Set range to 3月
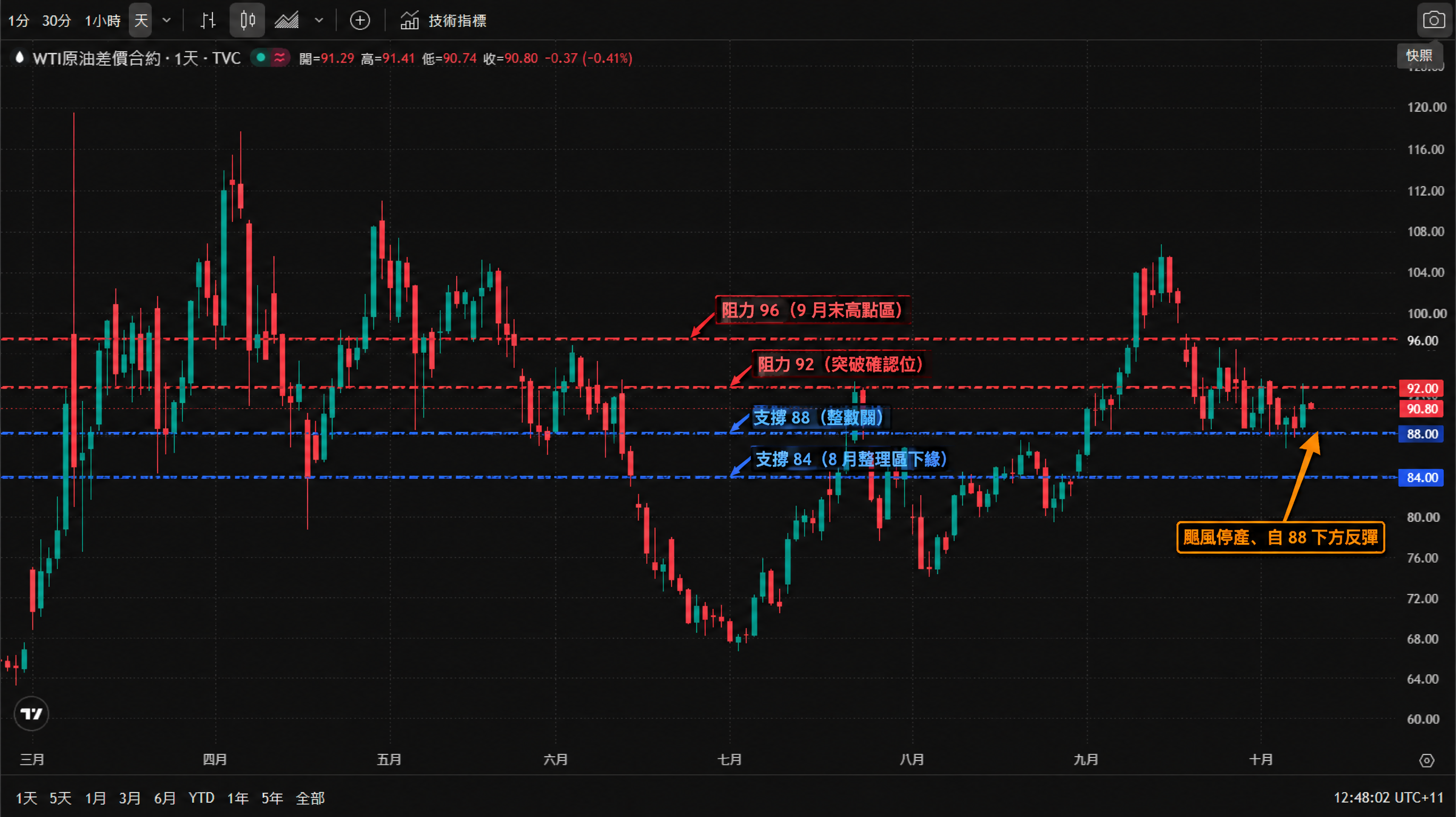 [129, 798]
